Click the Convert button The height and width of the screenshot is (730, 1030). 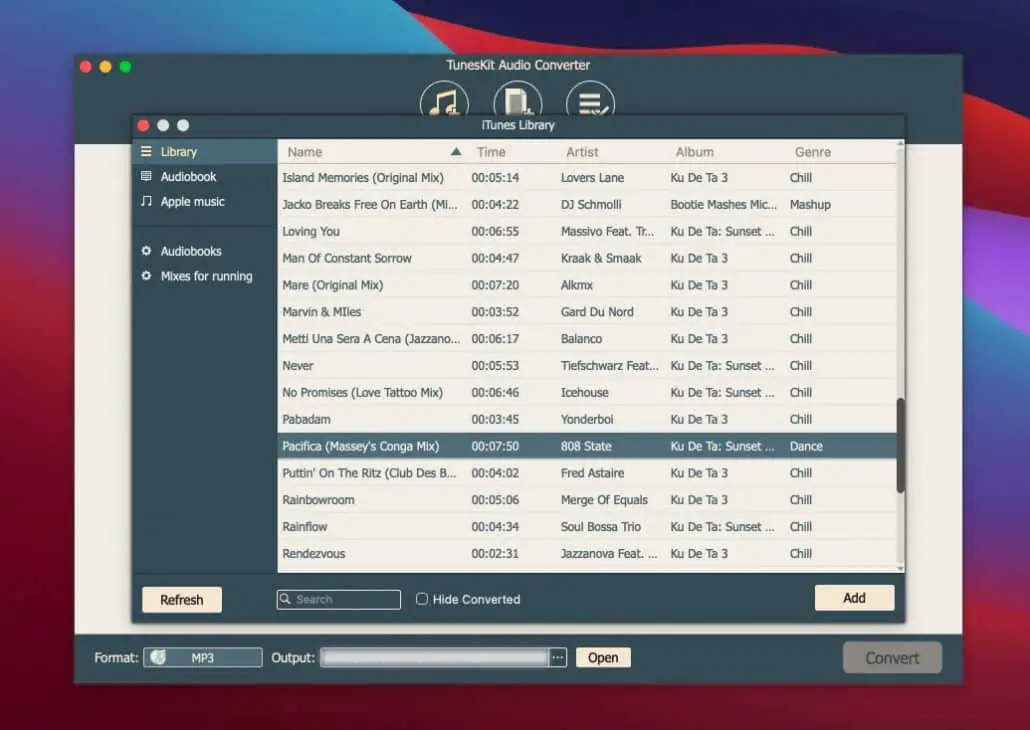(x=892, y=658)
